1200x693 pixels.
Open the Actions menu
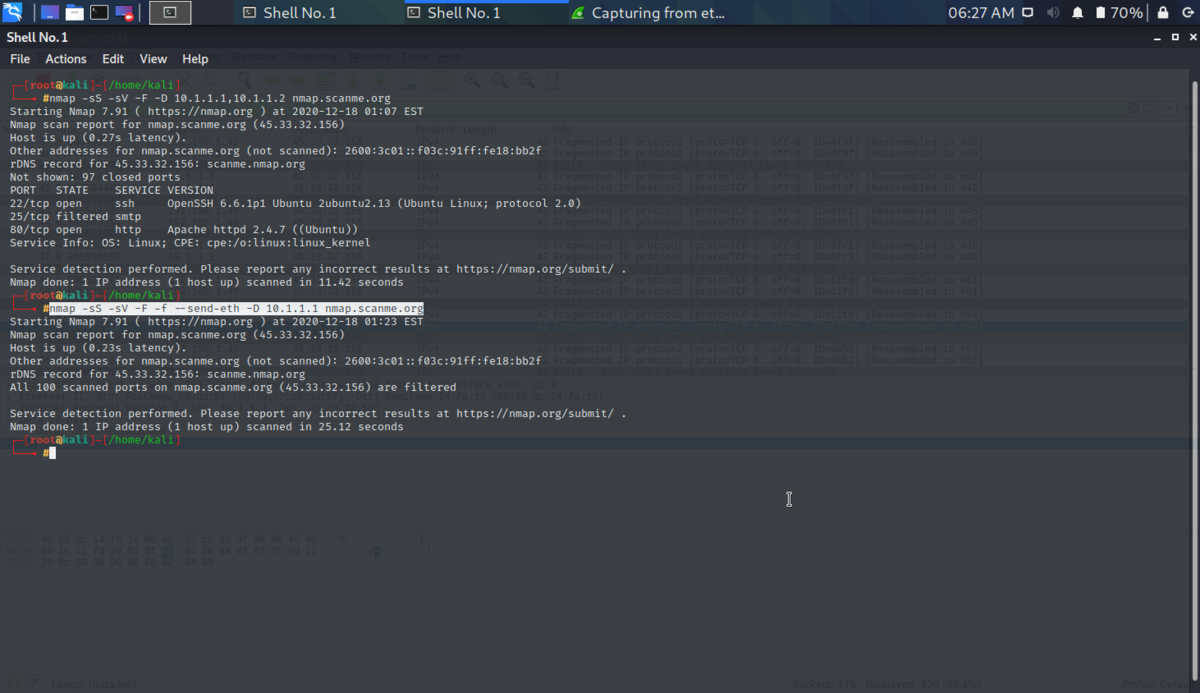tap(66, 59)
